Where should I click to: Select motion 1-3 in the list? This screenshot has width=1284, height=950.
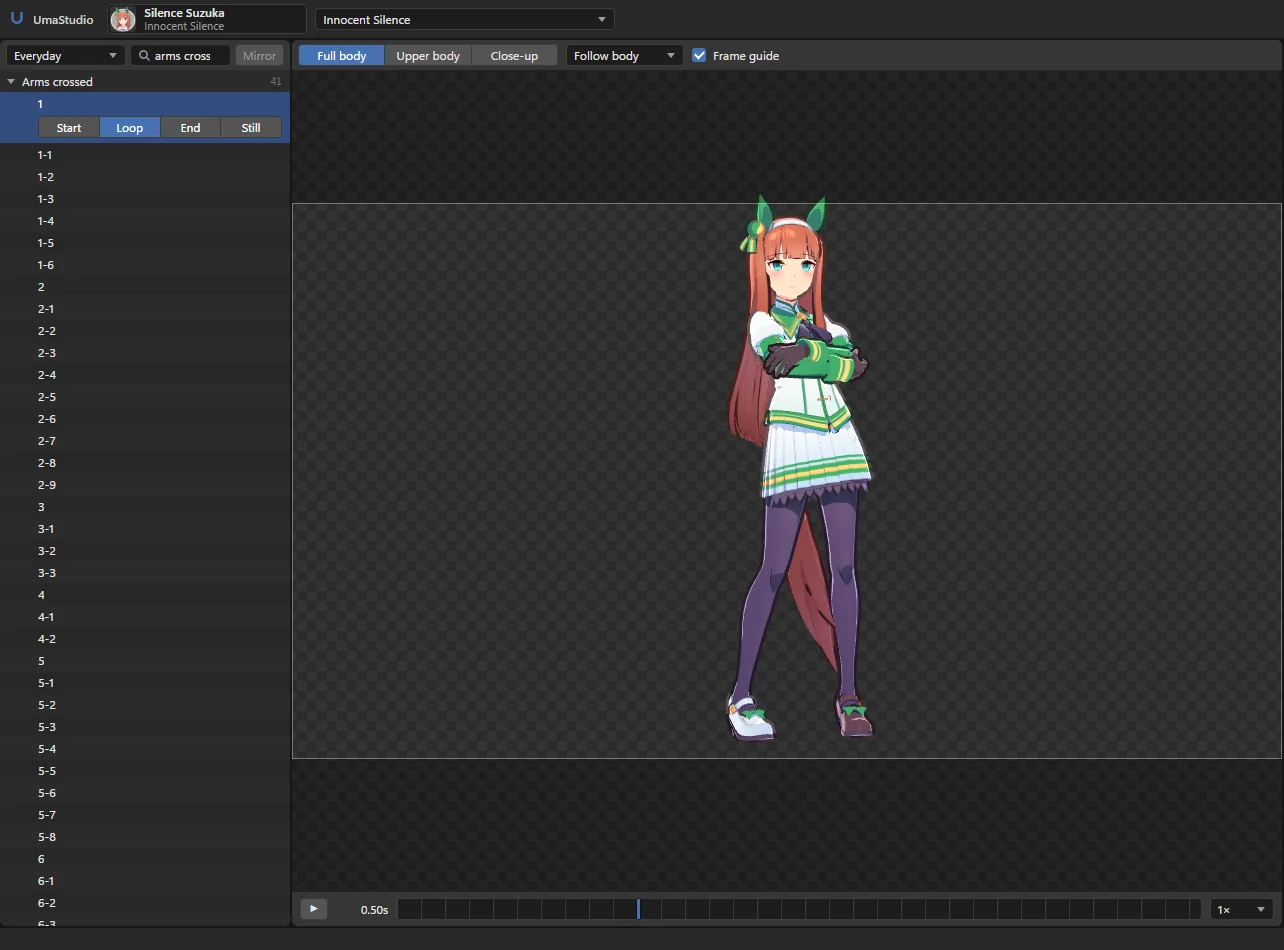click(145, 199)
